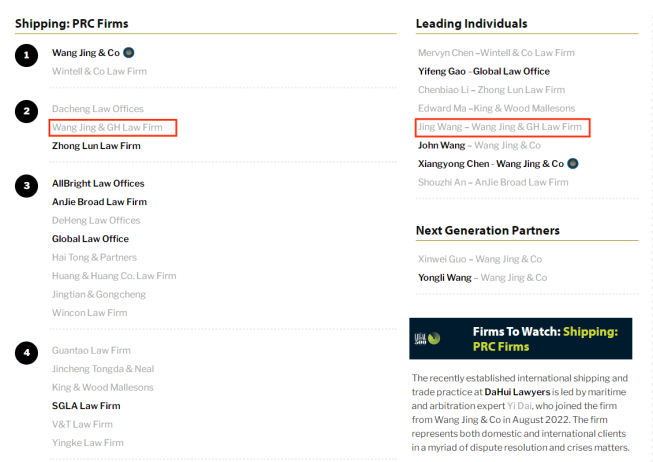This screenshot has width=653, height=462.
Task: Open Wintell & Co Law Firm listing
Action: click(x=99, y=71)
